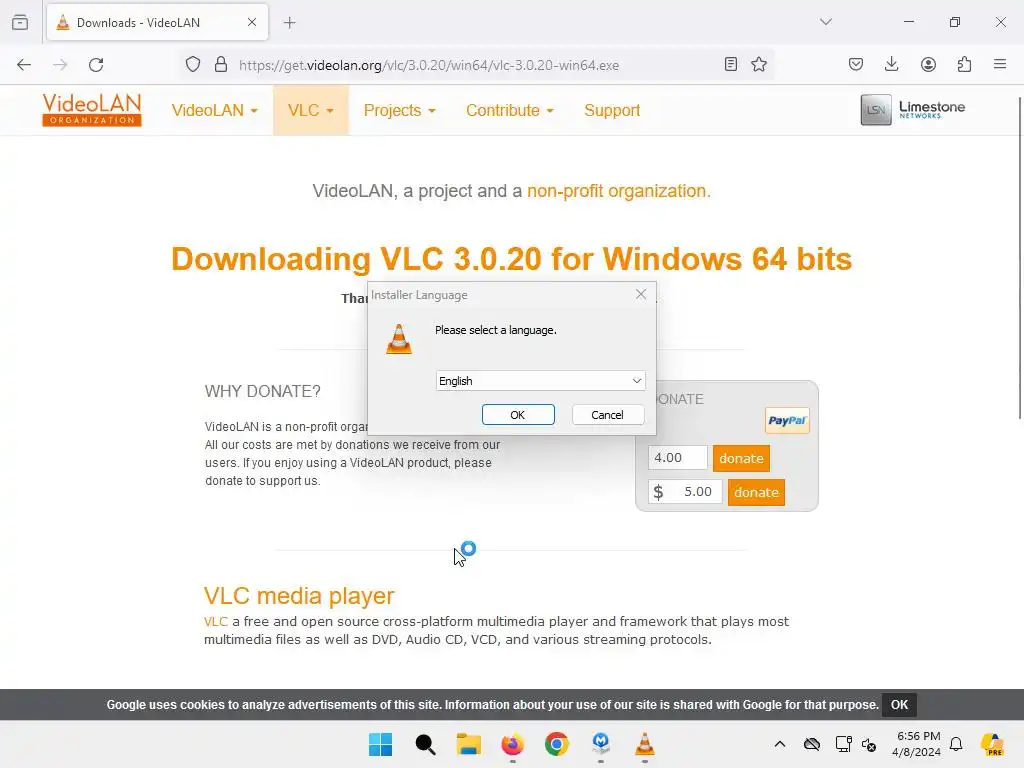Expand the VideoLAN nav menu
Image resolution: width=1024 pixels, height=768 pixels.
214,110
